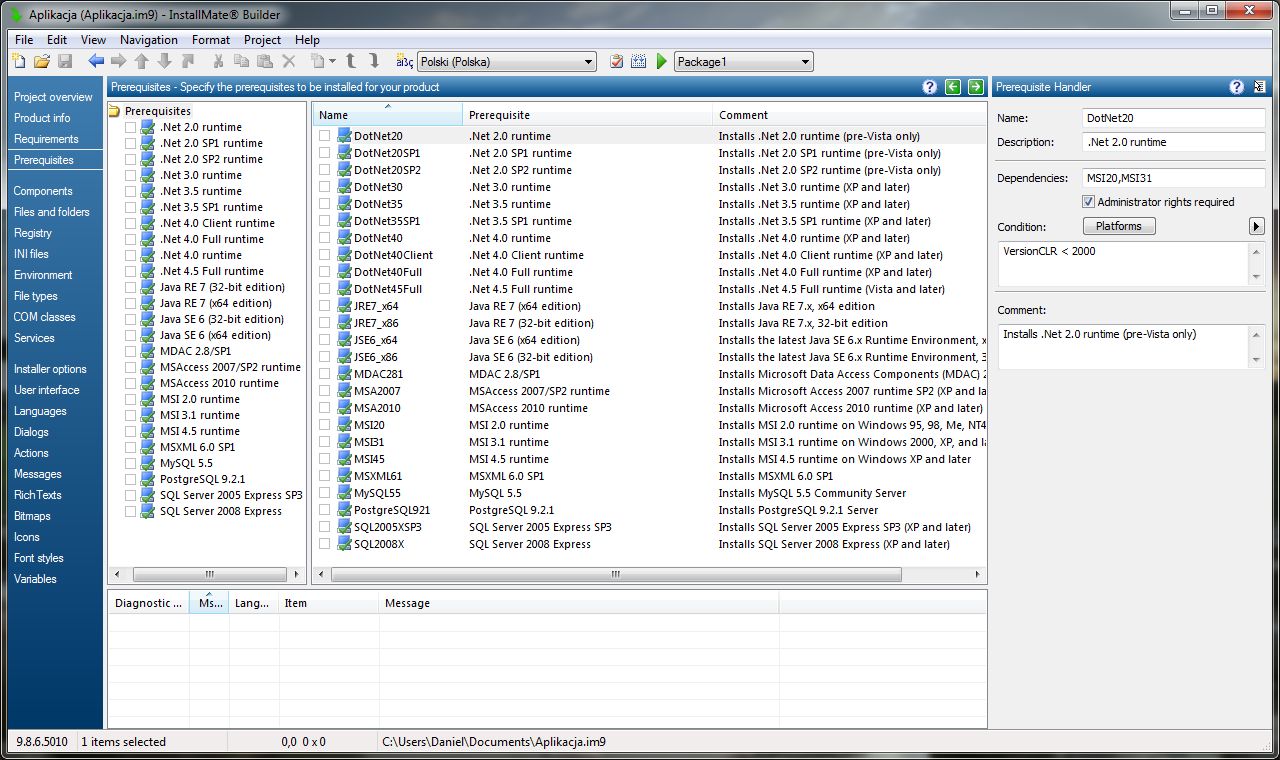Check MSI 4.5 runtime checkbox in tree
The width and height of the screenshot is (1280, 760).
[130, 431]
